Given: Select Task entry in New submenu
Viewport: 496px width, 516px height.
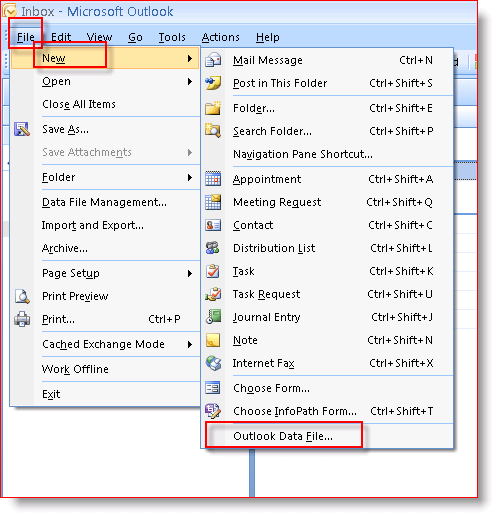Looking at the screenshot, I should [327, 271].
